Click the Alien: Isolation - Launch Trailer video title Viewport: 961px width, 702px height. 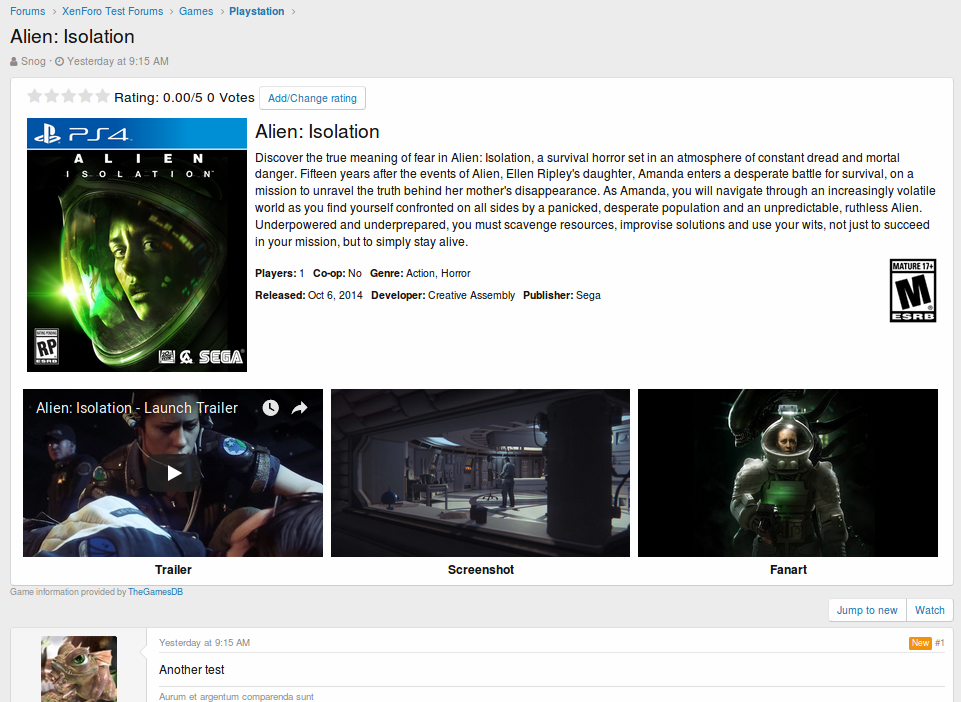137,408
